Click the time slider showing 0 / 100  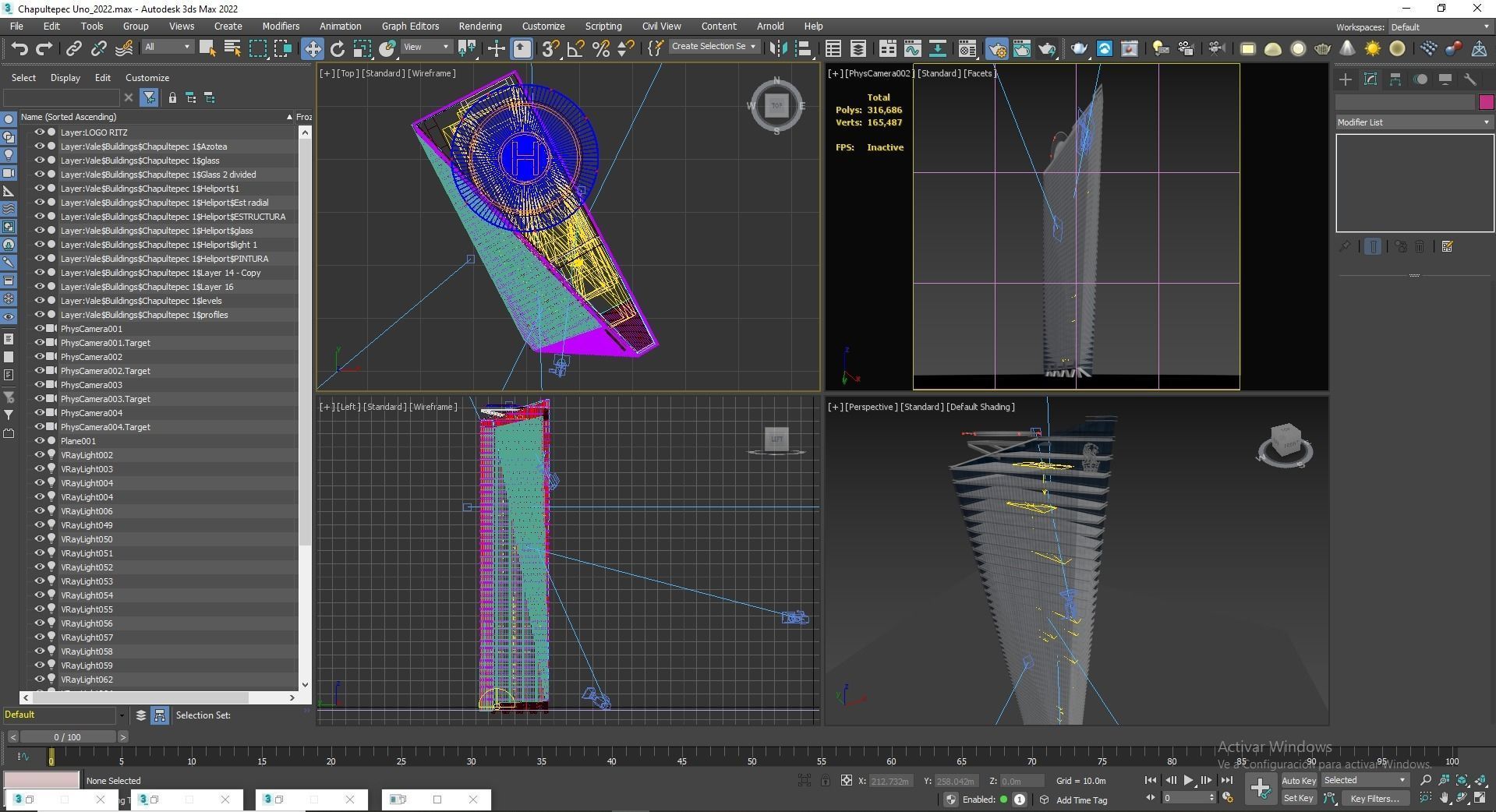pyautogui.click(x=68, y=736)
